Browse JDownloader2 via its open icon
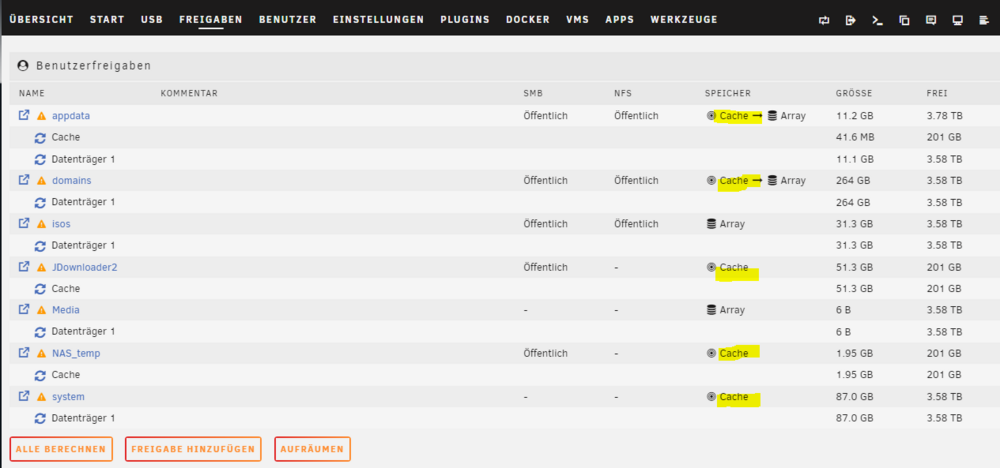 click(x=24, y=267)
